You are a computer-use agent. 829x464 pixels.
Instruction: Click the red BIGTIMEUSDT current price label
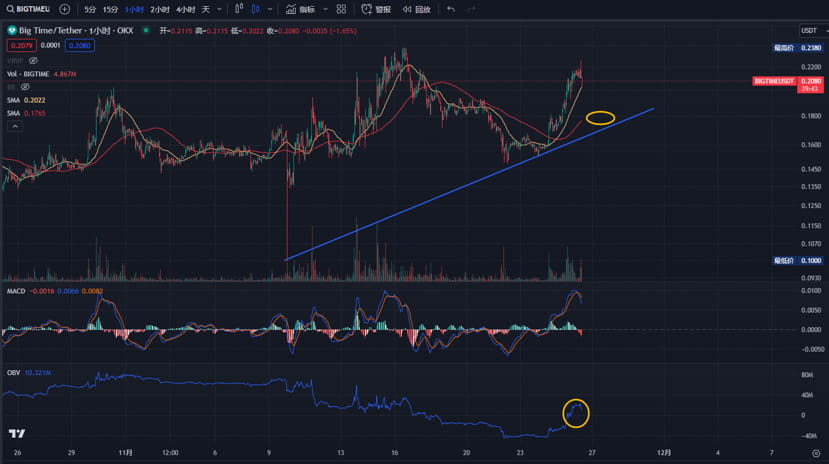pos(788,83)
